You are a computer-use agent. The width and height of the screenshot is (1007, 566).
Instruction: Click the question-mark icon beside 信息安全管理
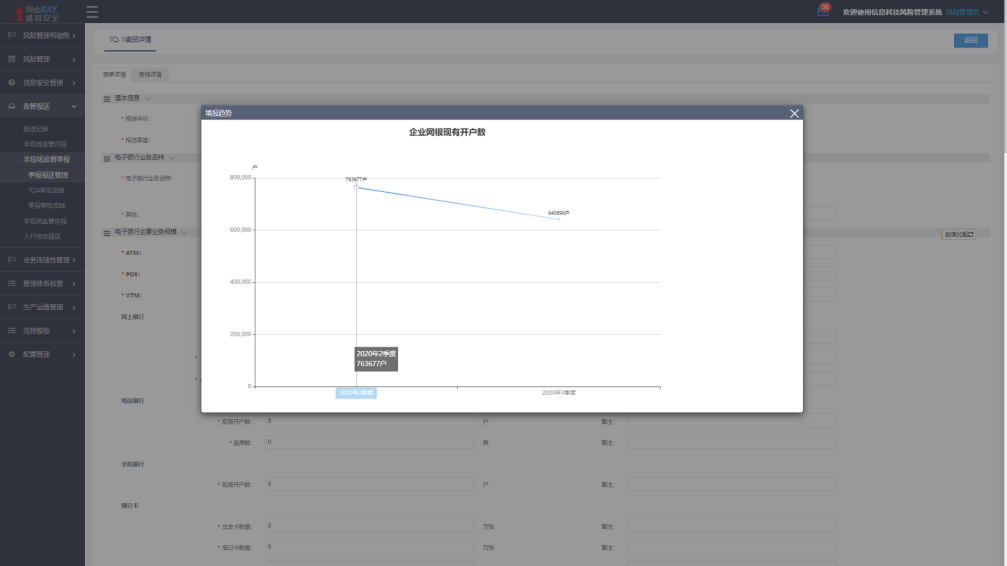point(12,82)
